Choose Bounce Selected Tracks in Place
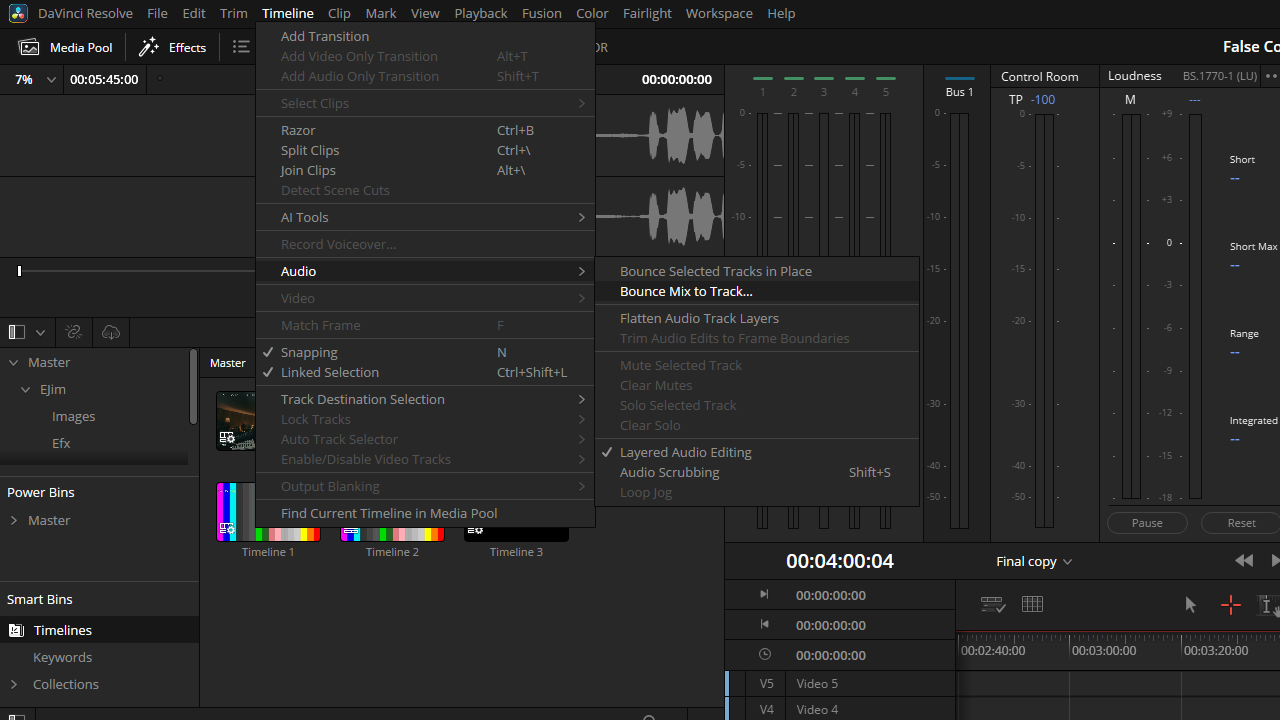 click(757, 271)
